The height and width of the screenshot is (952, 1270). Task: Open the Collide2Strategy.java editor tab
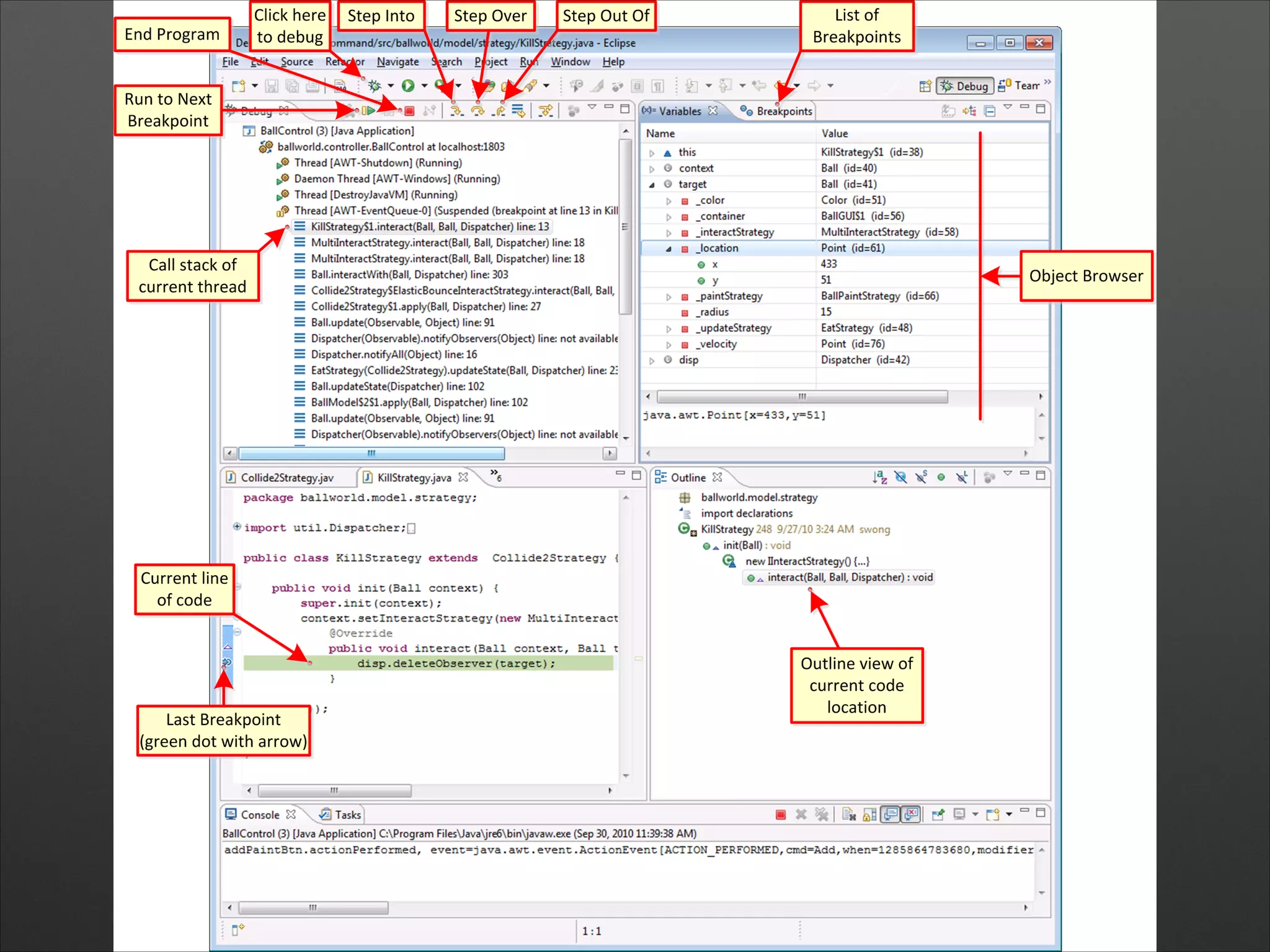pos(286,478)
